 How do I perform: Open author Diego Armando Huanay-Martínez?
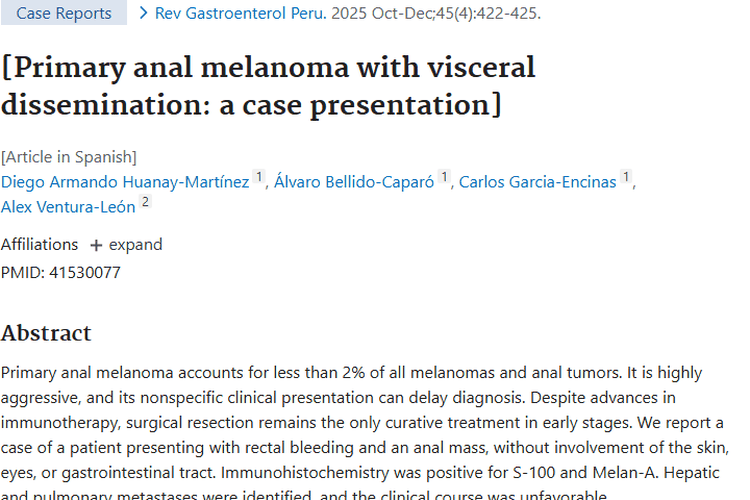[125, 182]
